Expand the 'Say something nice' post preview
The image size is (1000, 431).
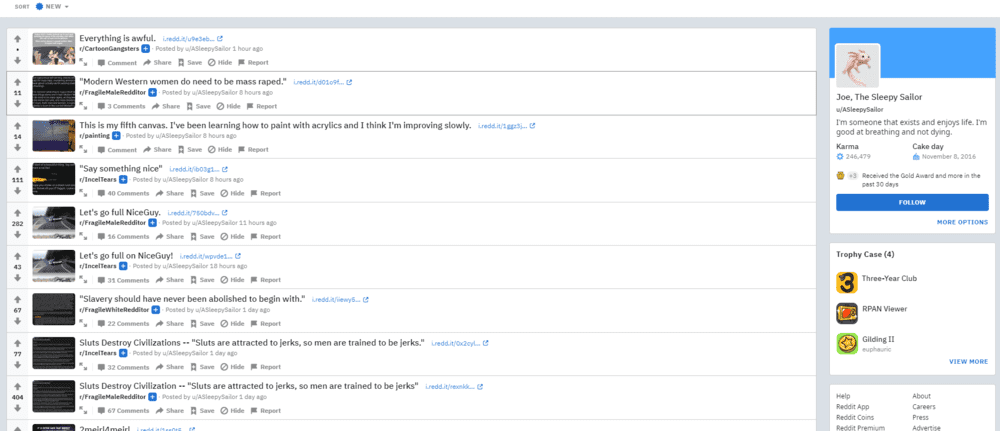coord(84,193)
